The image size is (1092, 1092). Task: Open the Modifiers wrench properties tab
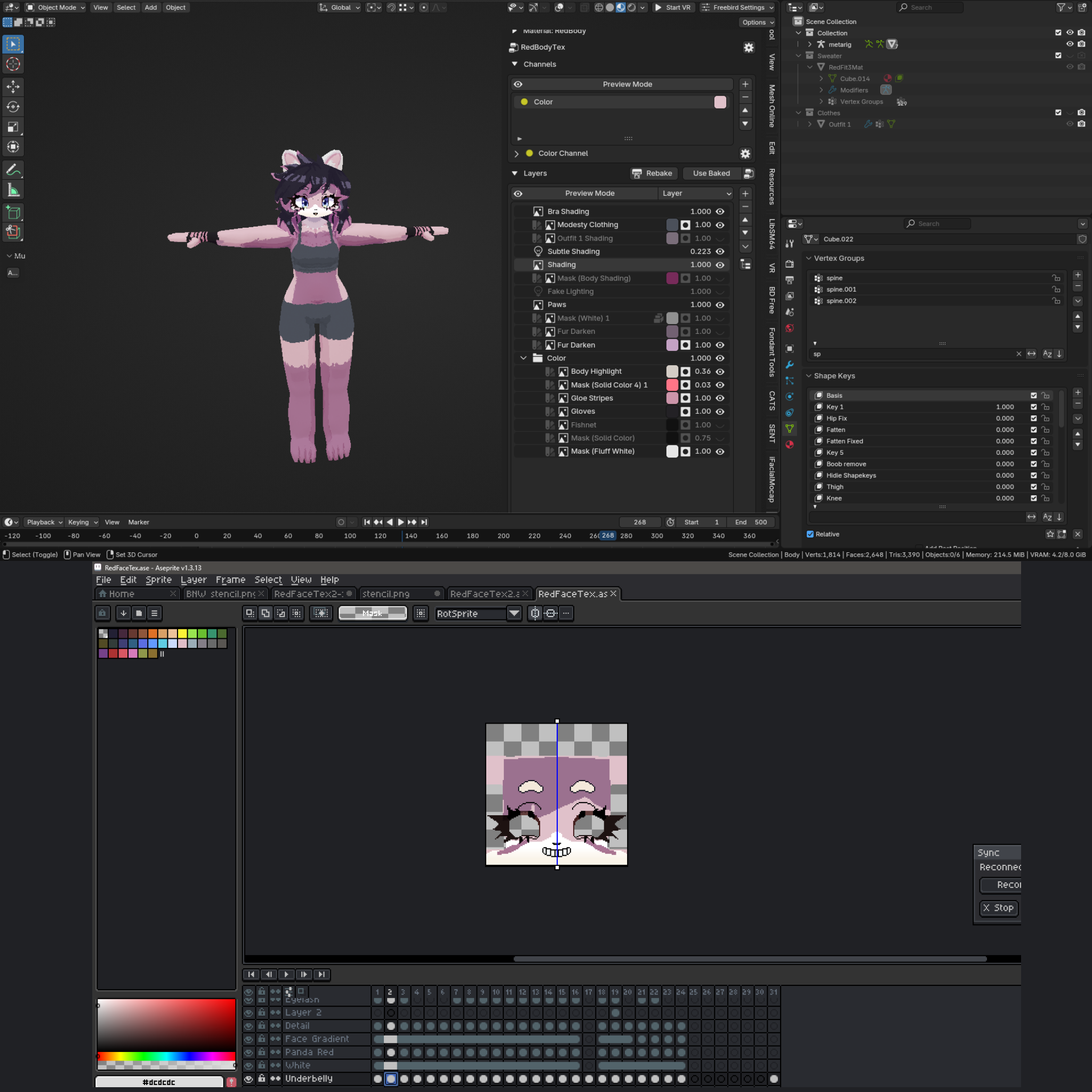click(x=790, y=365)
